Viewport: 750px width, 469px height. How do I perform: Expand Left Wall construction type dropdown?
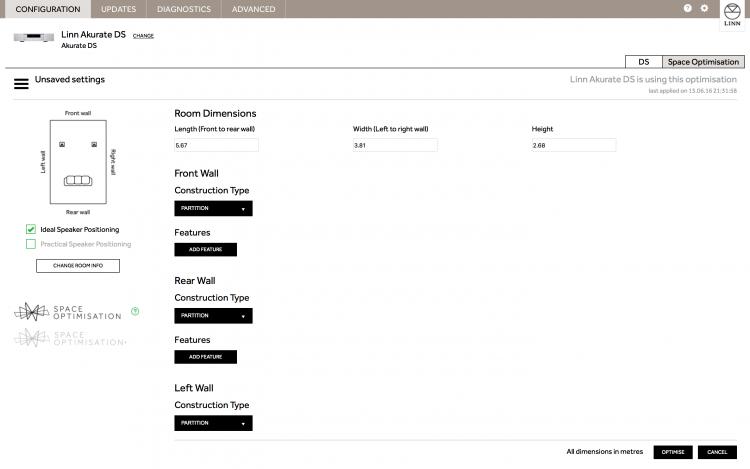[213, 423]
